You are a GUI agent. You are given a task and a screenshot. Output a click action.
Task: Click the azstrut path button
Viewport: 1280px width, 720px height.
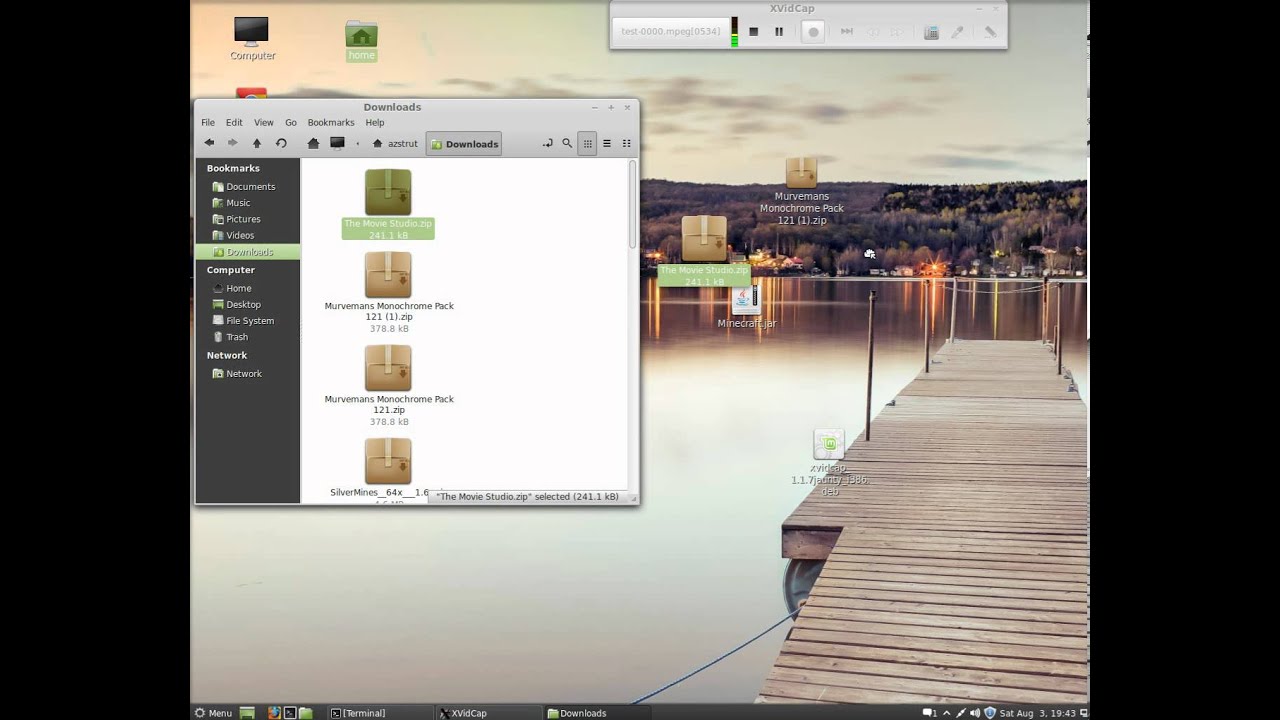(x=395, y=143)
